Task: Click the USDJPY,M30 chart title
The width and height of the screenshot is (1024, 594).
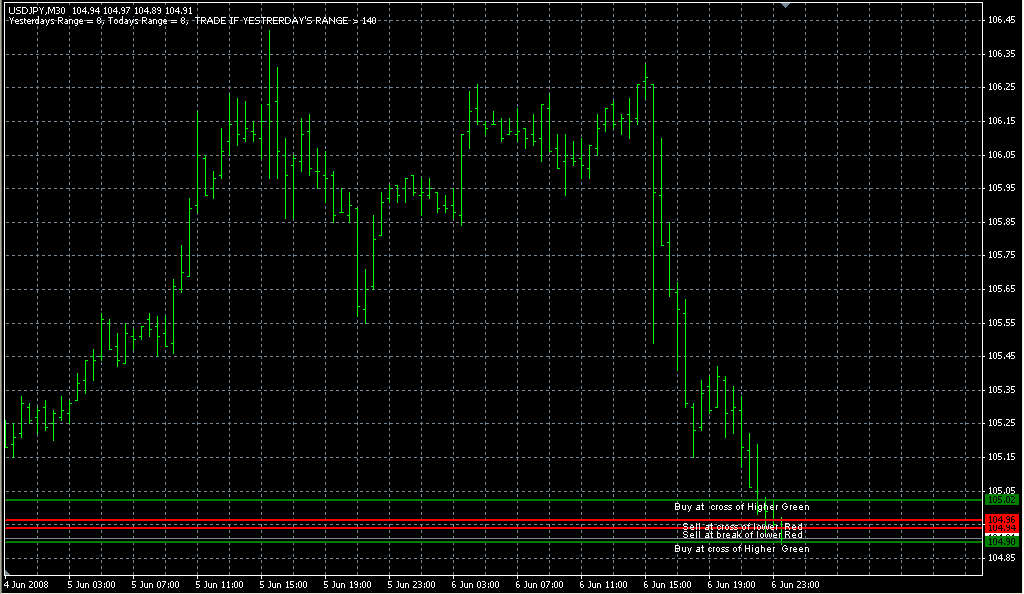Action: (37, 10)
